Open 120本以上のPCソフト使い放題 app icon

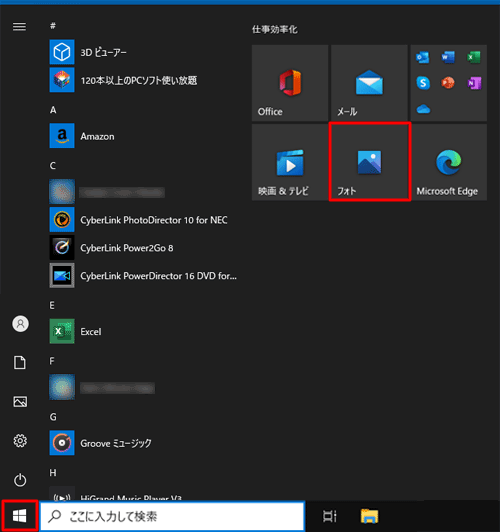[62, 80]
